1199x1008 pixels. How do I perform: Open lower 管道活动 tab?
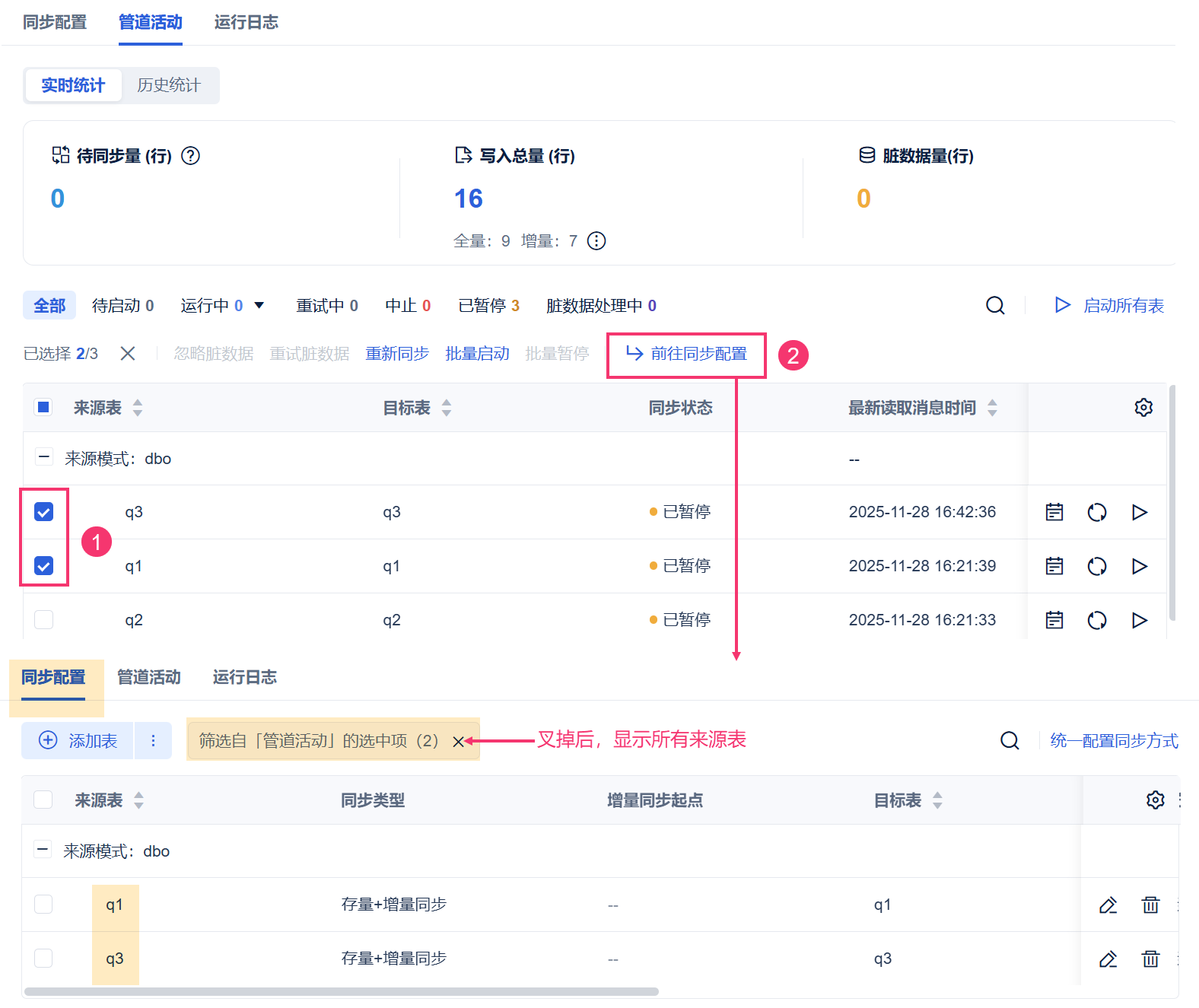click(x=149, y=677)
